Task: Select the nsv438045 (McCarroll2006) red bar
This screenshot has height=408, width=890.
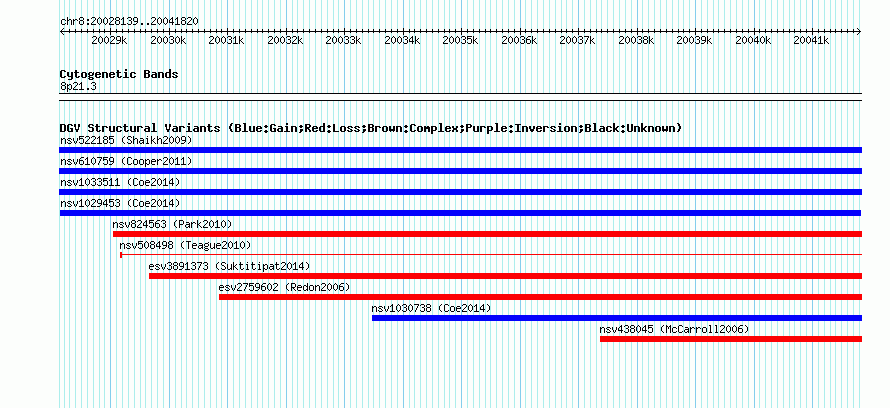Action: [x=731, y=339]
